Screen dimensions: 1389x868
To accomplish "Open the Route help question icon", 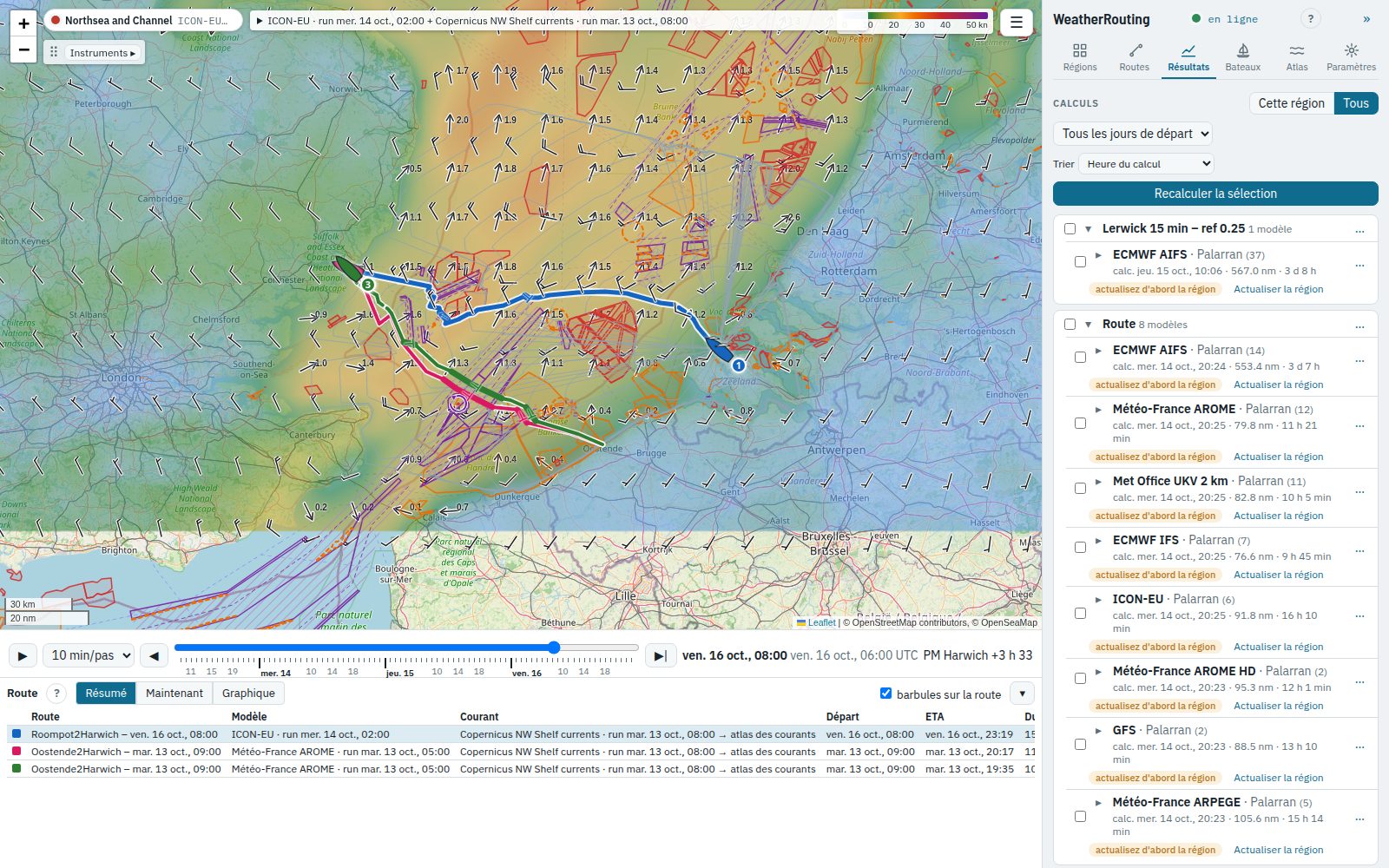I will [56, 693].
